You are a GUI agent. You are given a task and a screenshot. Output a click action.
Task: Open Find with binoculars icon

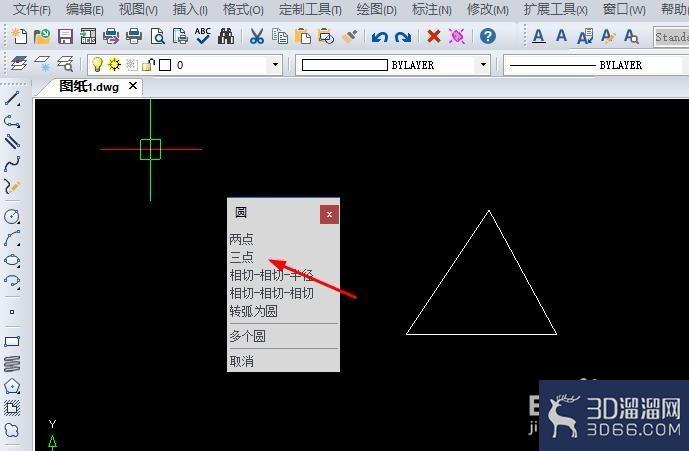pyautogui.click(x=226, y=36)
